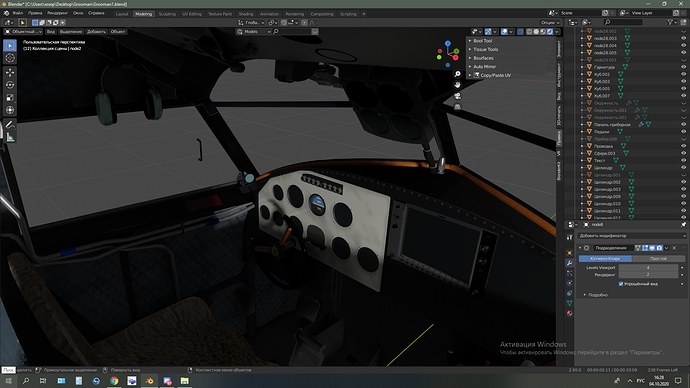
Task: Toggle the Упрощённый вид checkbox
Action: (x=621, y=284)
